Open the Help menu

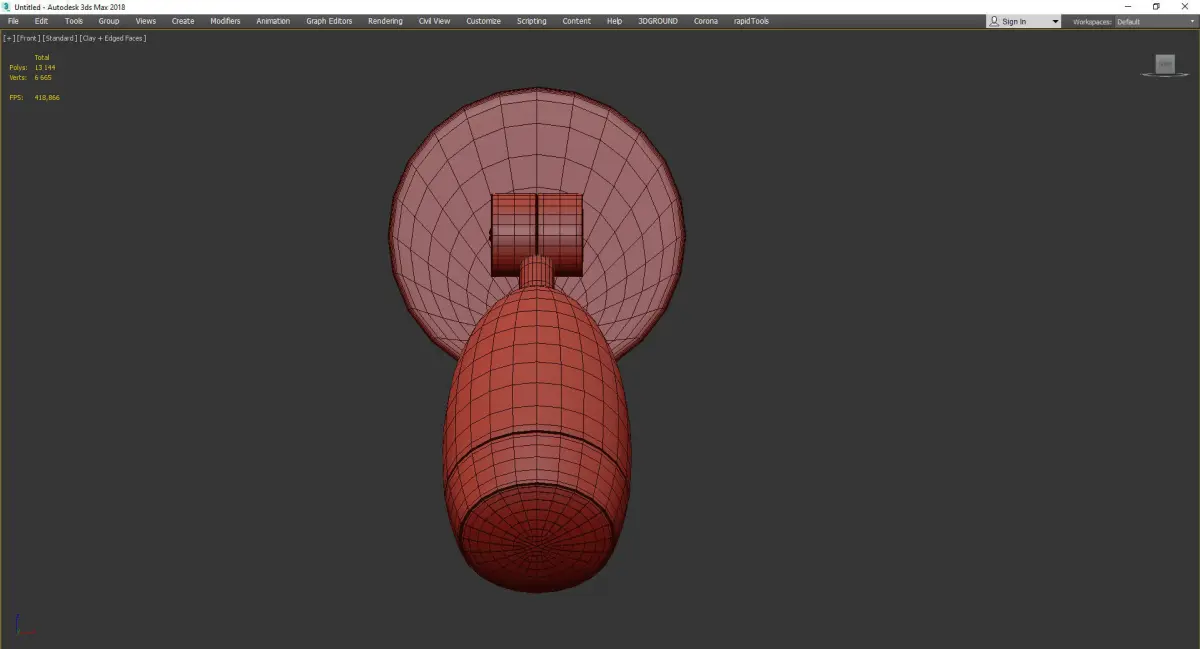614,21
